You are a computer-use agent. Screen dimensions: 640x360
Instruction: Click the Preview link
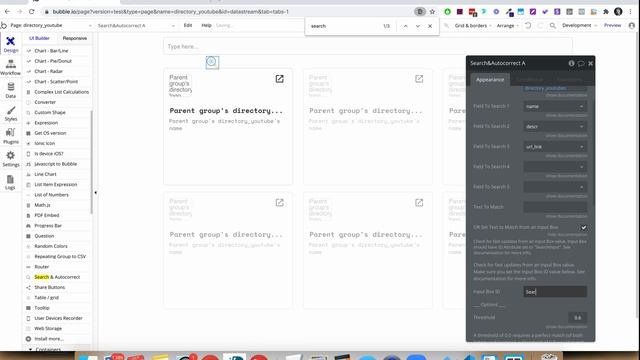tap(612, 25)
